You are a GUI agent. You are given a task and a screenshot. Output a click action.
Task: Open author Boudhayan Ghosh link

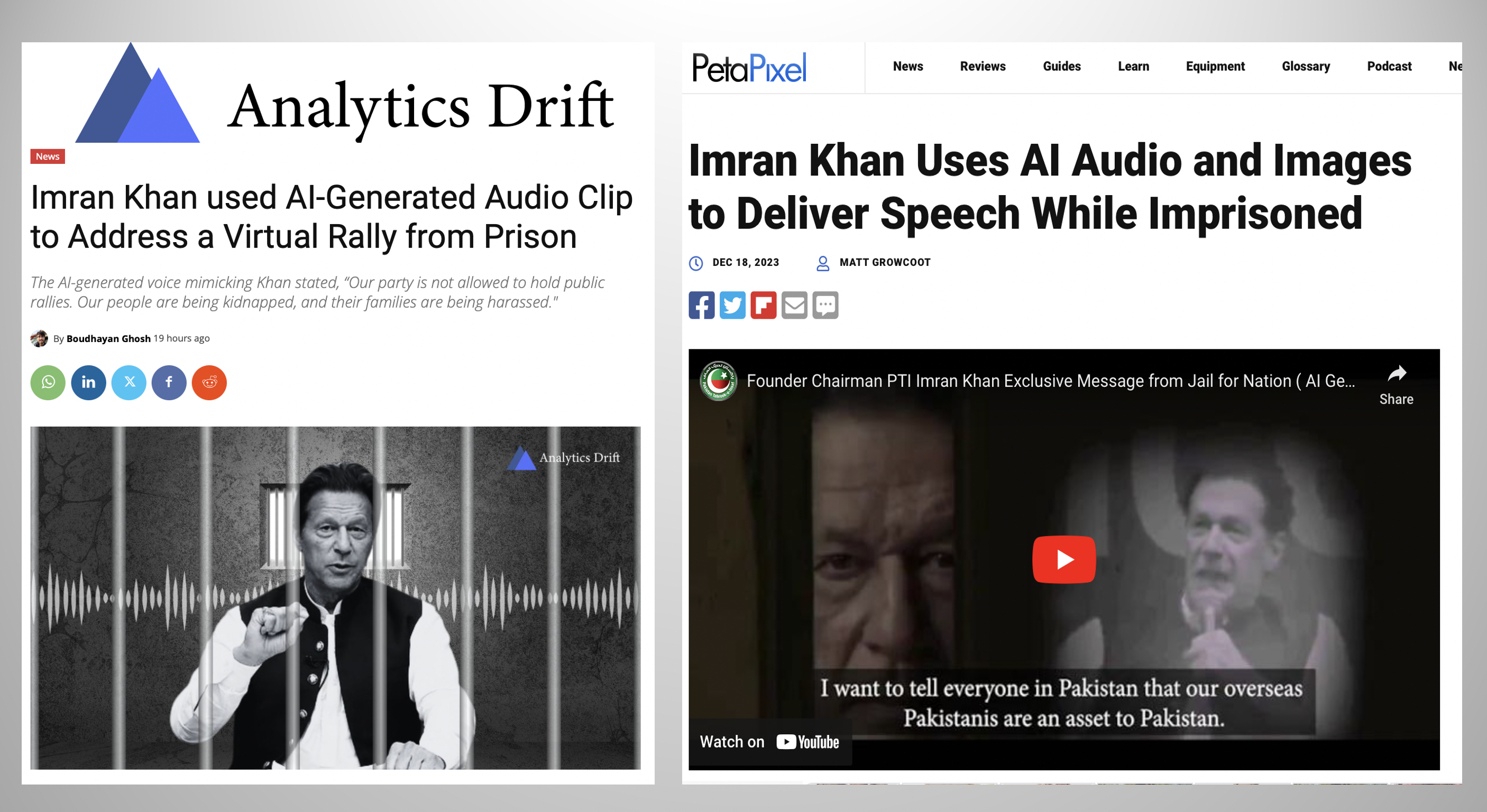click(x=108, y=339)
